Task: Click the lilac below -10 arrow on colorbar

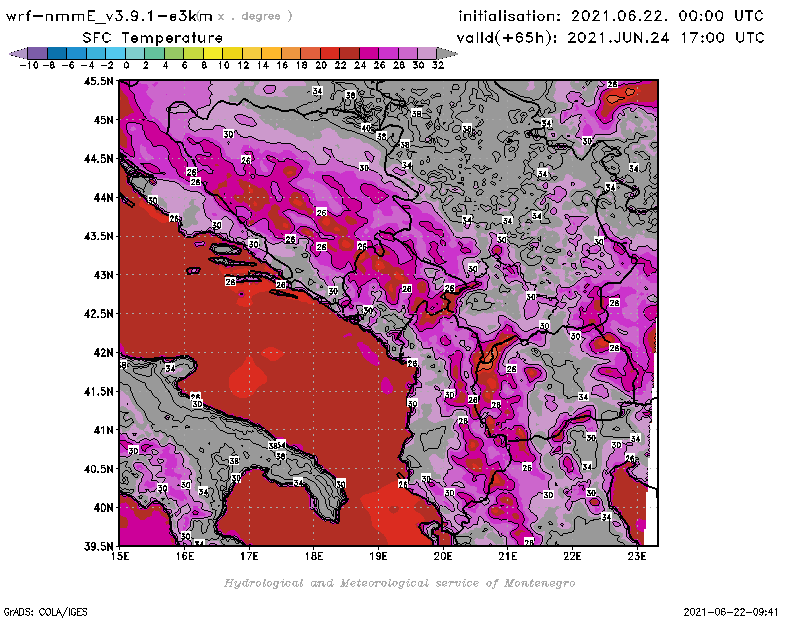Action: (x=18, y=53)
